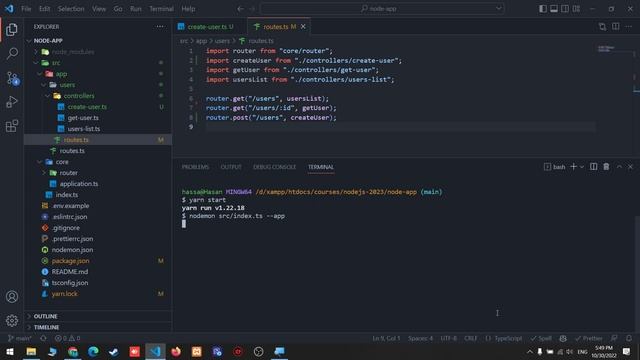
Task: Open the Windows Start menu
Action: [10, 351]
